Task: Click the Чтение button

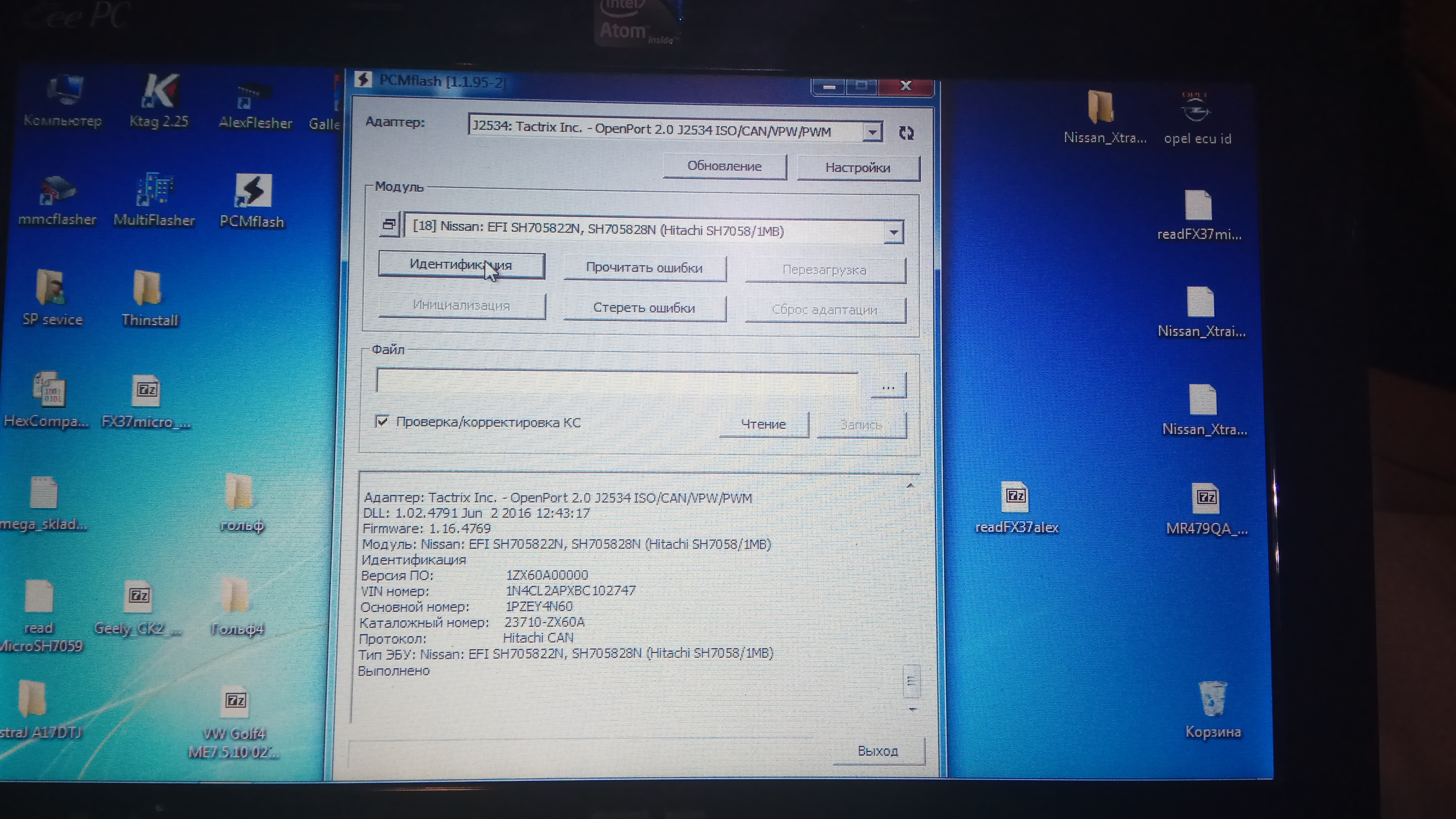Action: point(763,425)
